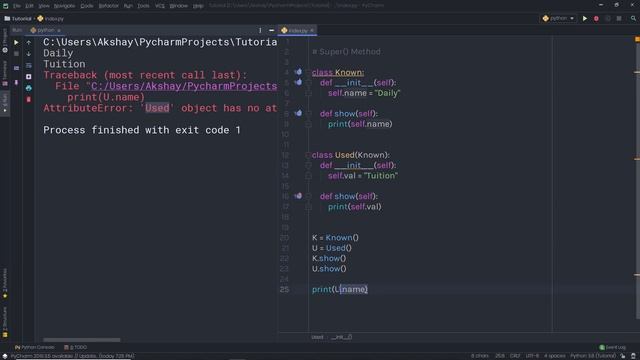Click the PyCharm update available notification
The height and width of the screenshot is (360, 640).
(72, 356)
